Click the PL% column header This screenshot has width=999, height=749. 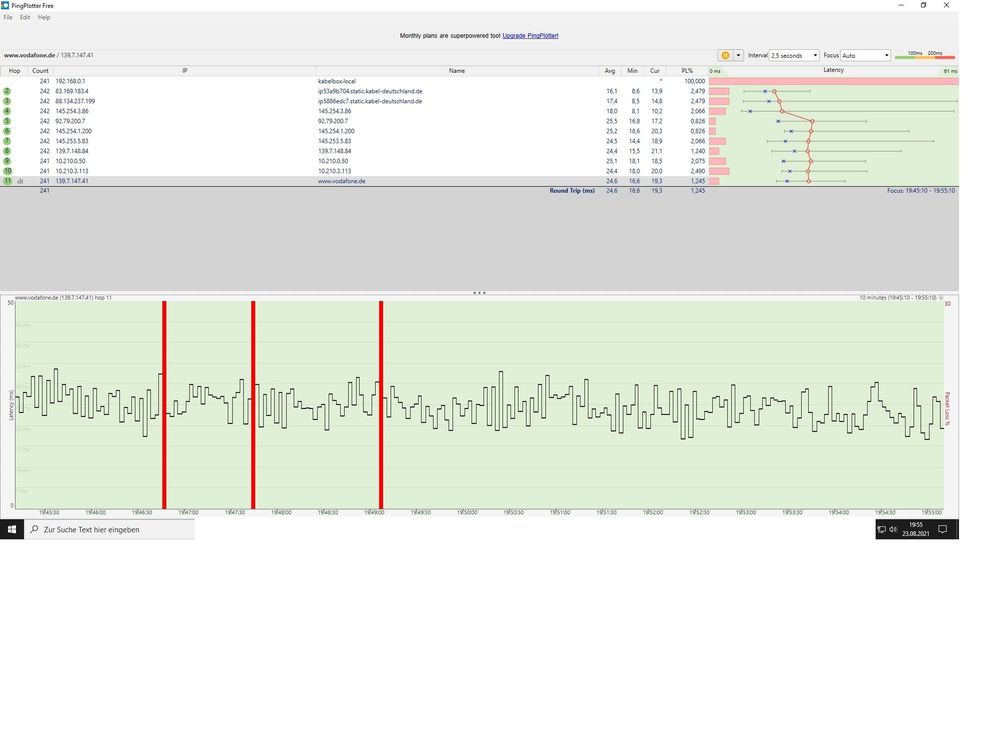pos(687,71)
